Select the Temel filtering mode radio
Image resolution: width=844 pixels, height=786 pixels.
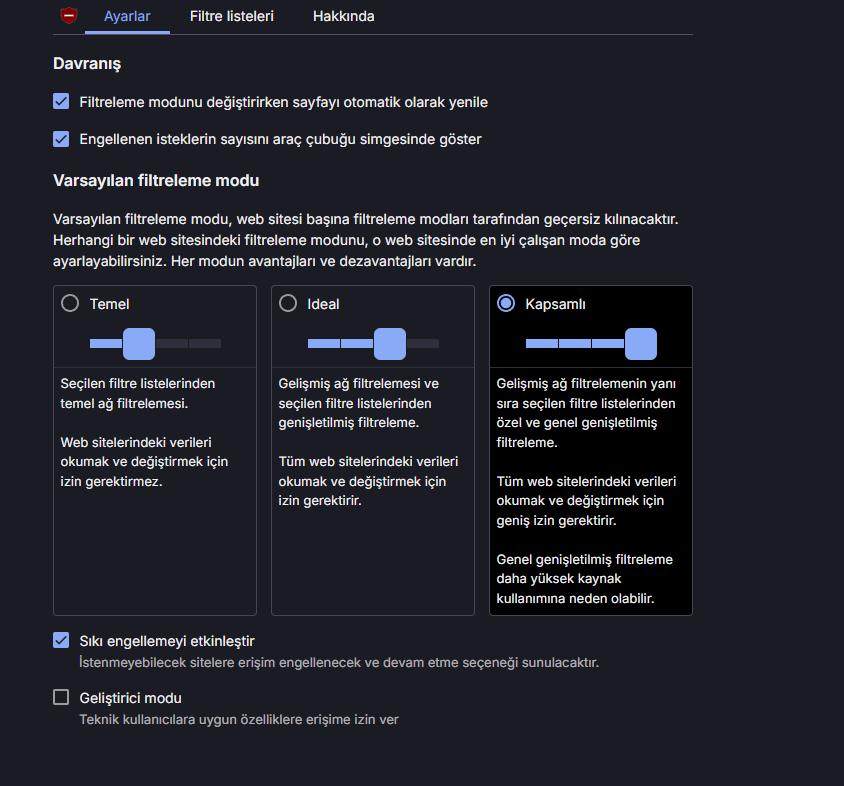70,303
